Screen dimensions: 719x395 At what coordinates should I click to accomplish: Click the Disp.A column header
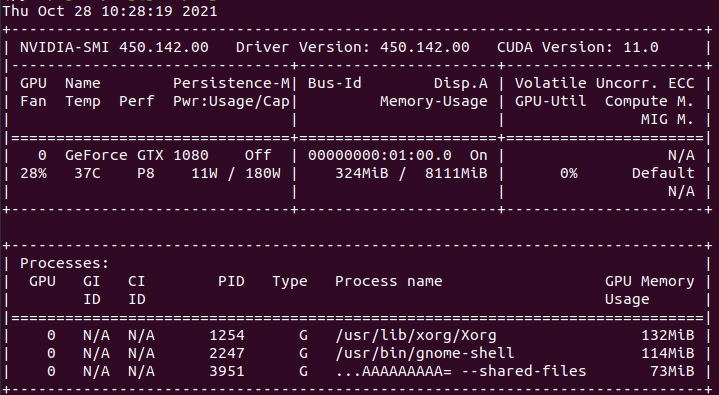pyautogui.click(x=461, y=84)
